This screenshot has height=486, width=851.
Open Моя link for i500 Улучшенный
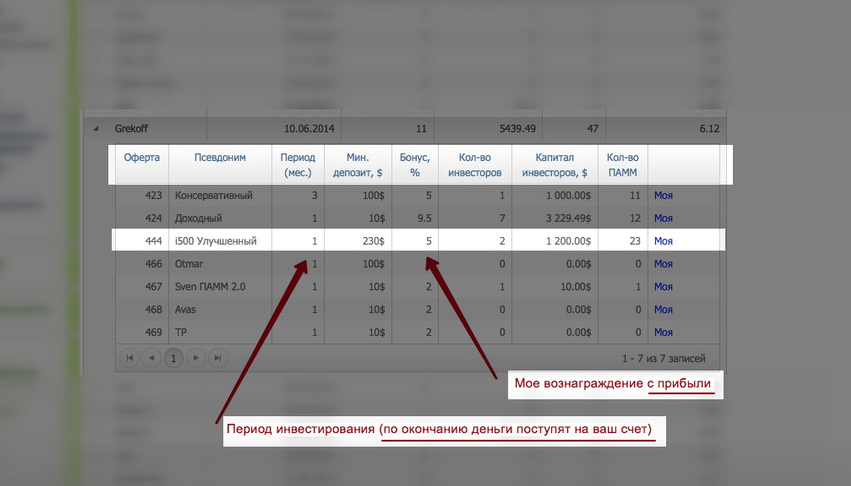(x=663, y=241)
